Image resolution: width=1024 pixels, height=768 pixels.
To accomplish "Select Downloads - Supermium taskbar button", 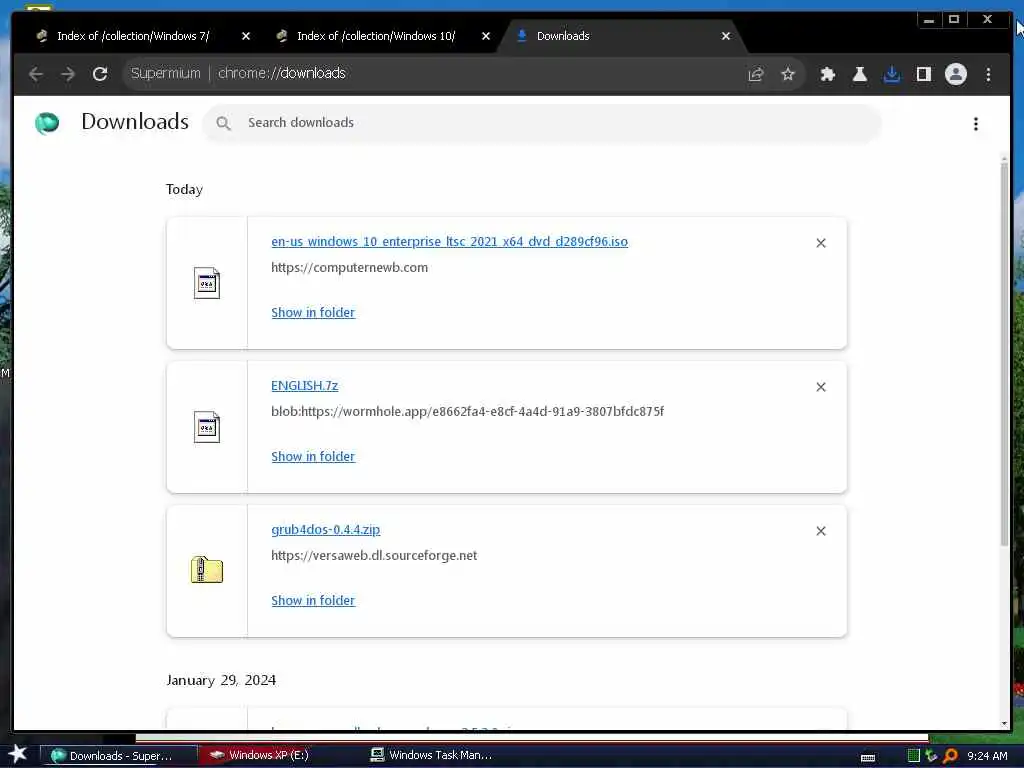I will (x=119, y=756).
